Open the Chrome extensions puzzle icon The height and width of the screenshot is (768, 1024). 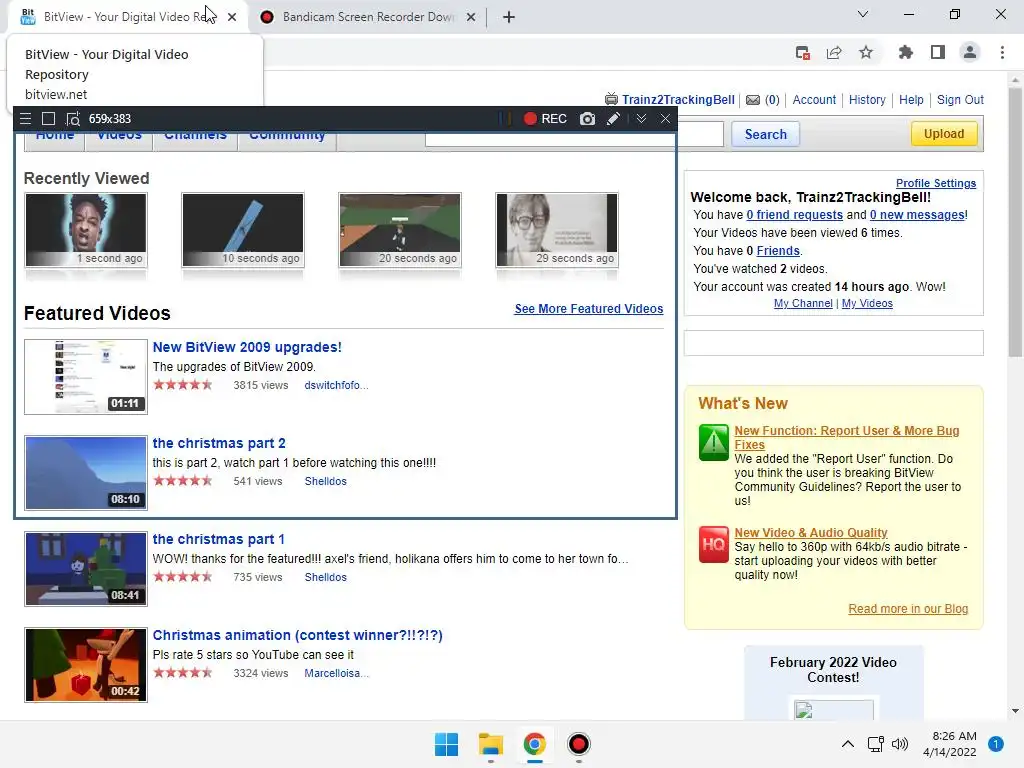905,53
